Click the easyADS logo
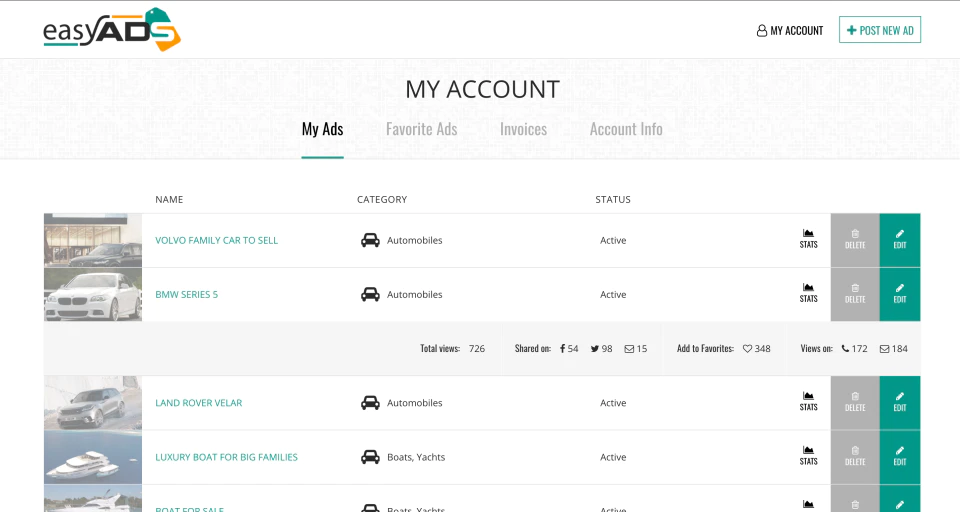This screenshot has height=512, width=960. coord(112,29)
